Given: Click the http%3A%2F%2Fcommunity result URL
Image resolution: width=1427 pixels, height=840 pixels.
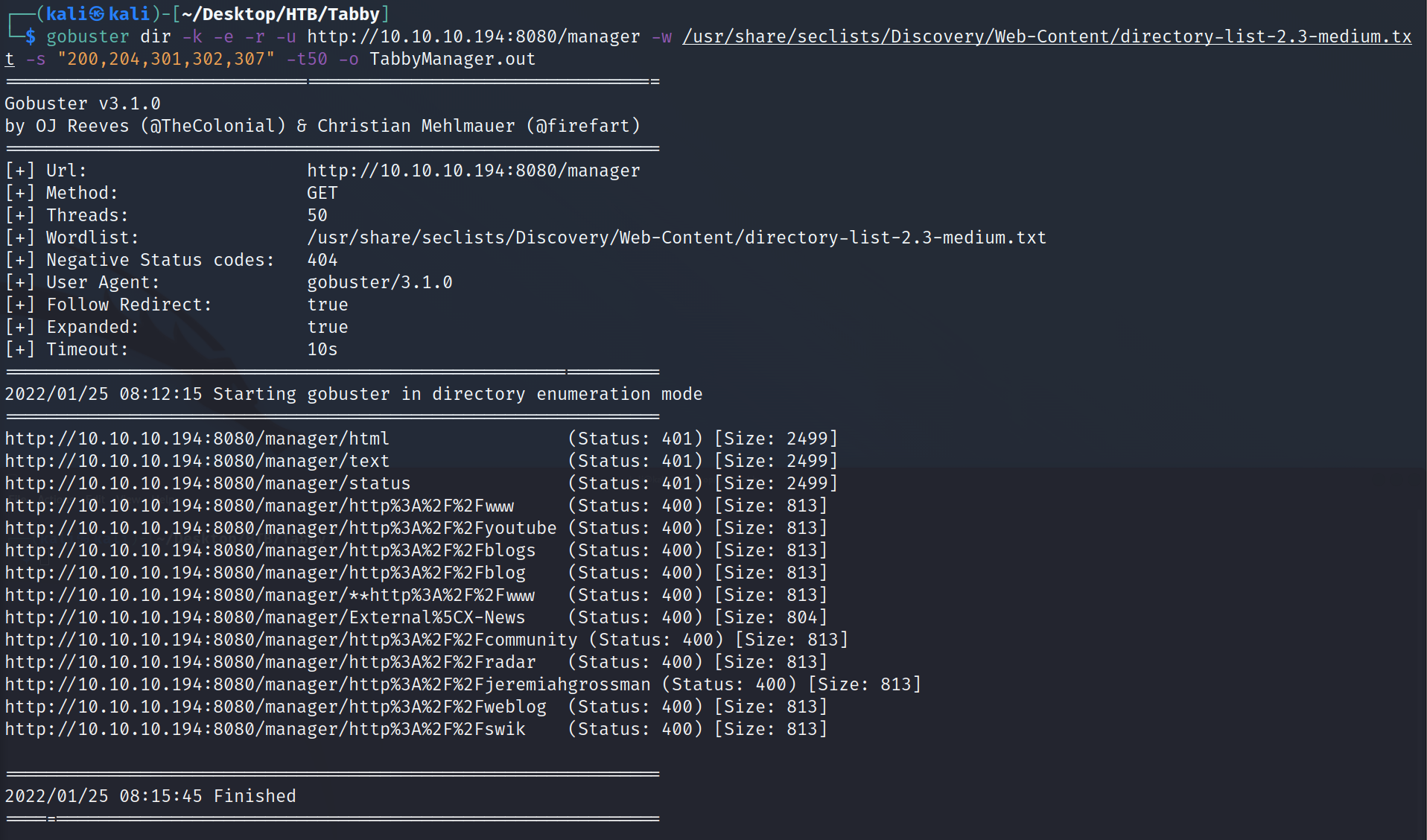Looking at the screenshot, I should 290,640.
